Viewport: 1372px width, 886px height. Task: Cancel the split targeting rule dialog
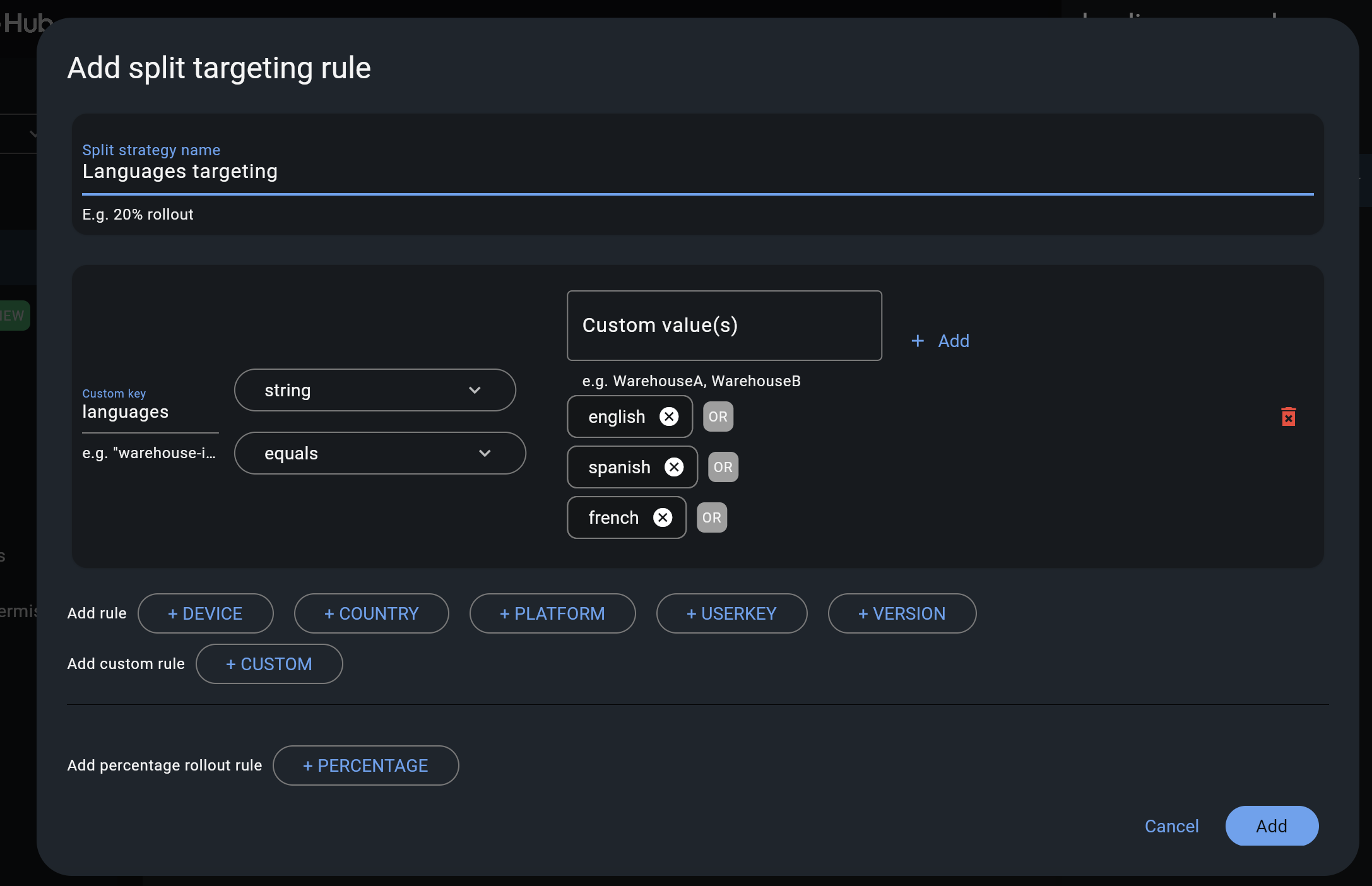click(1171, 826)
